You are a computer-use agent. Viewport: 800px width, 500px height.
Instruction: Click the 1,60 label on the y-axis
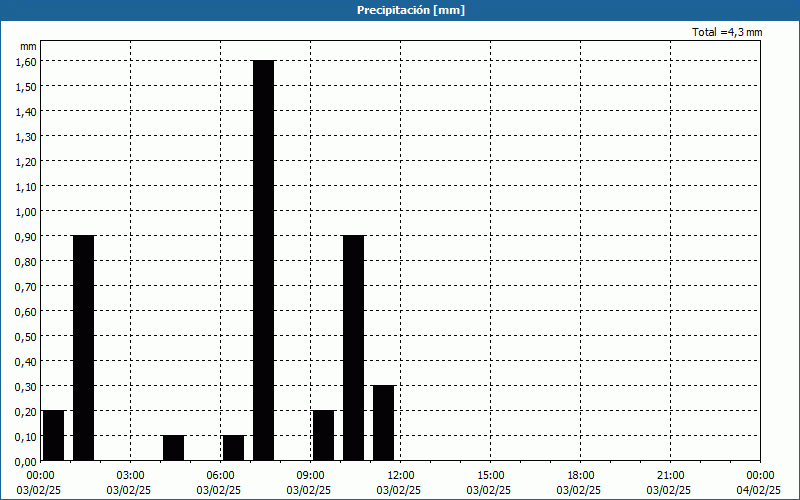26,61
